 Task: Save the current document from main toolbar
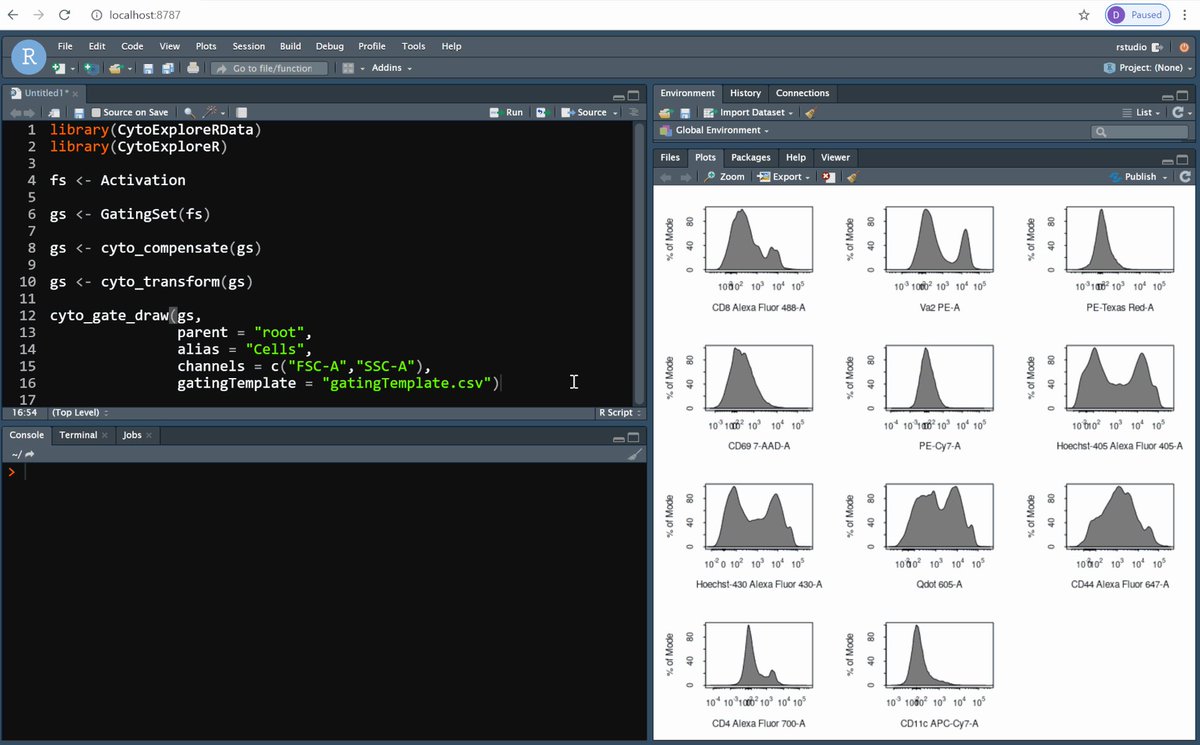pyautogui.click(x=148, y=68)
